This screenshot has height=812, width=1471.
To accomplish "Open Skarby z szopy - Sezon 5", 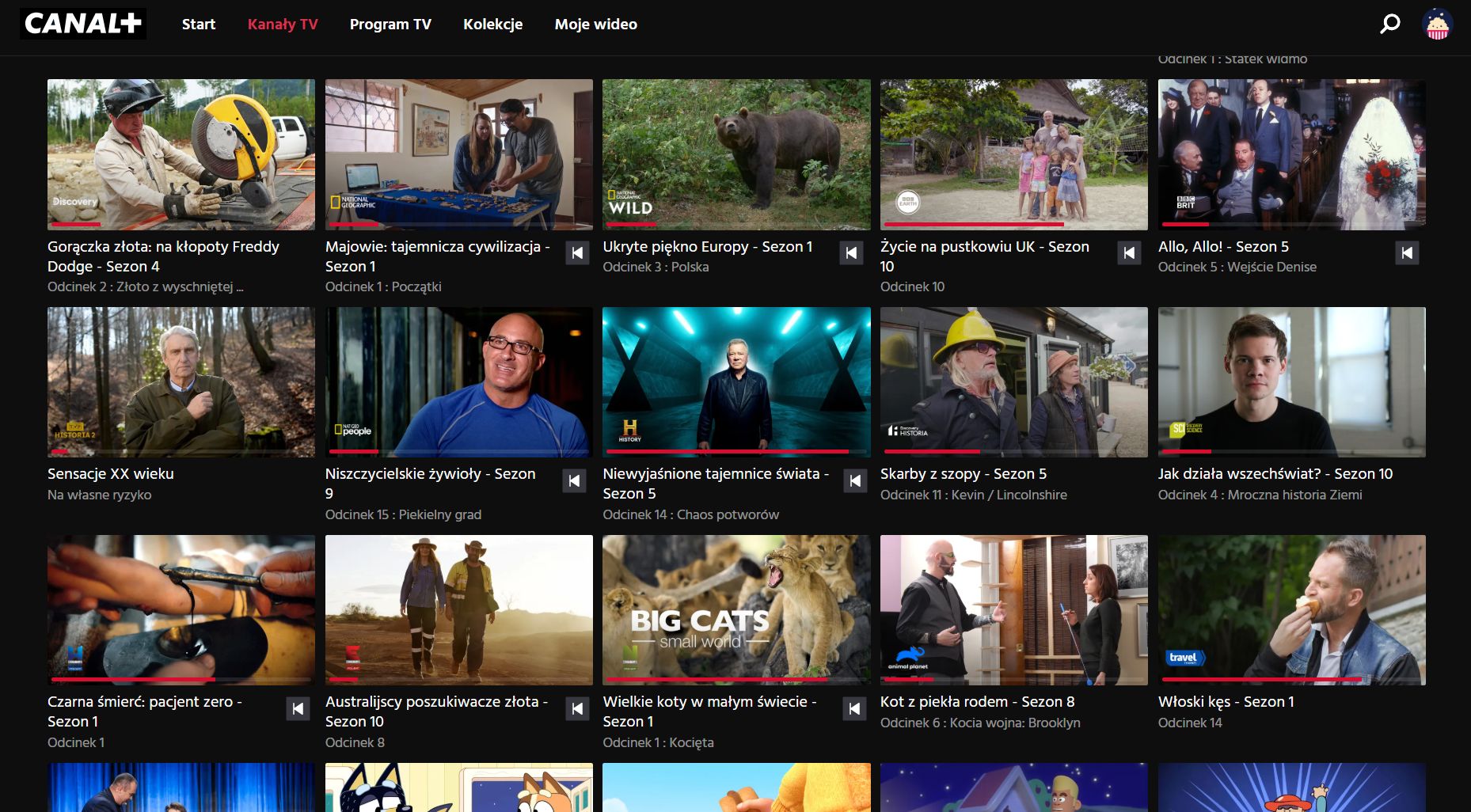I will [964, 473].
